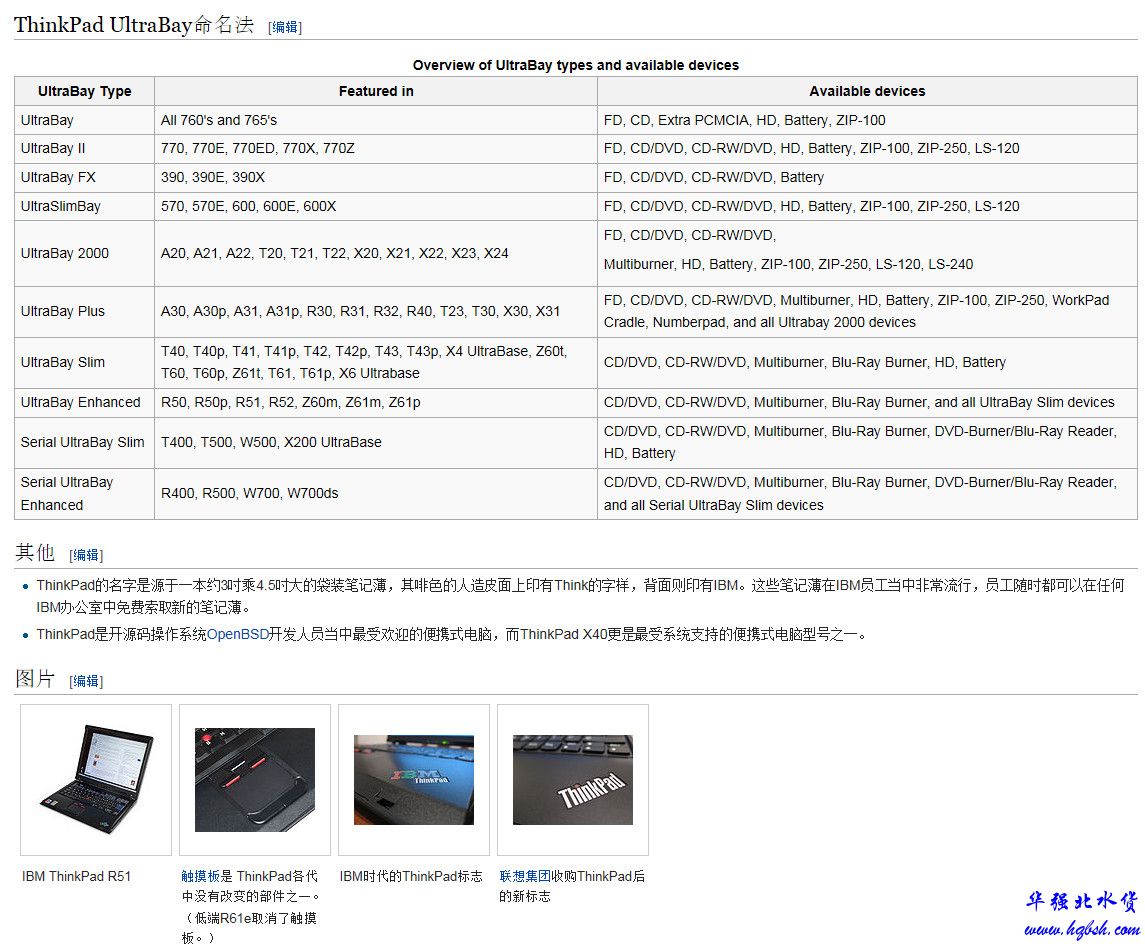The image size is (1145, 947).
Task: Click the devices cell mentioning LS-240
Action: (x=867, y=253)
